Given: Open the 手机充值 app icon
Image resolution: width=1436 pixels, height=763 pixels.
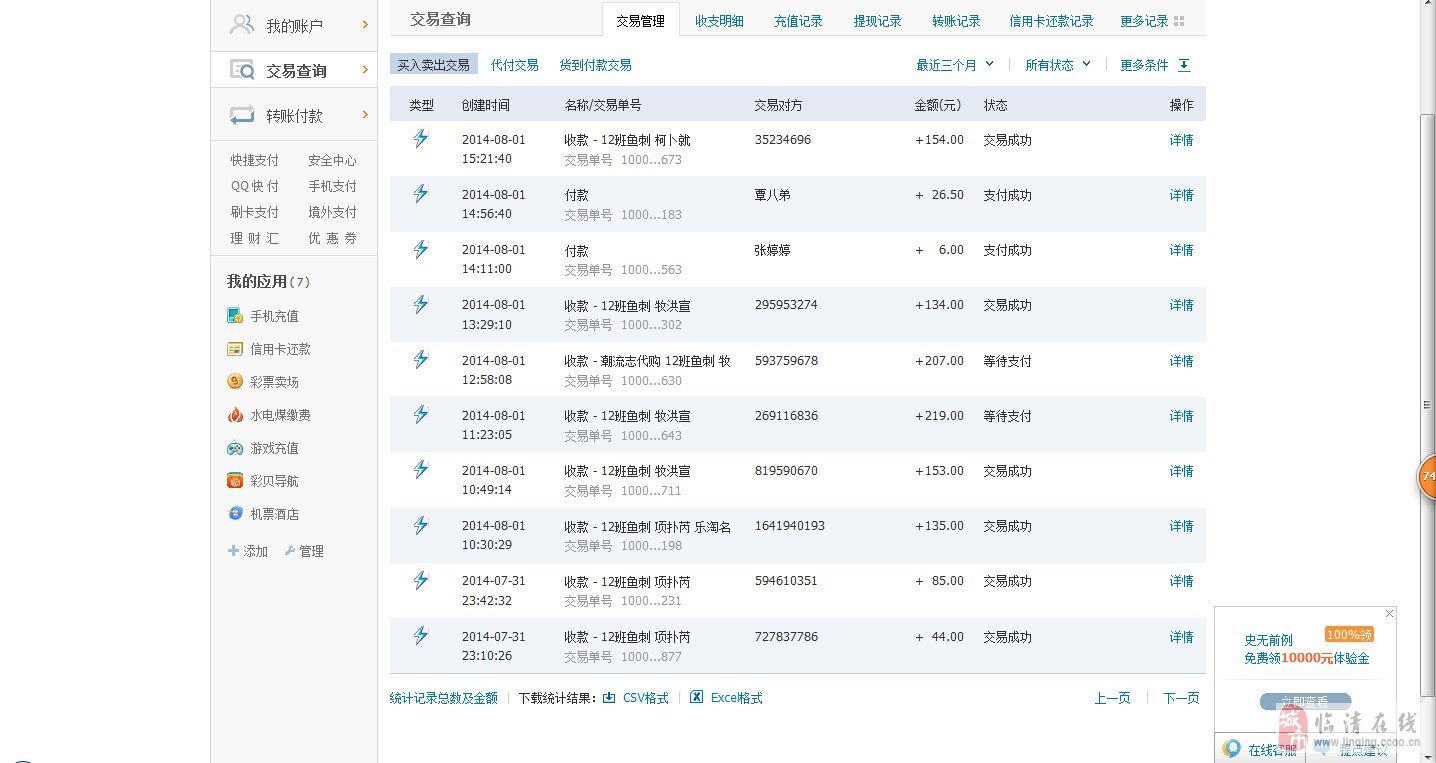Looking at the screenshot, I should click(x=235, y=316).
